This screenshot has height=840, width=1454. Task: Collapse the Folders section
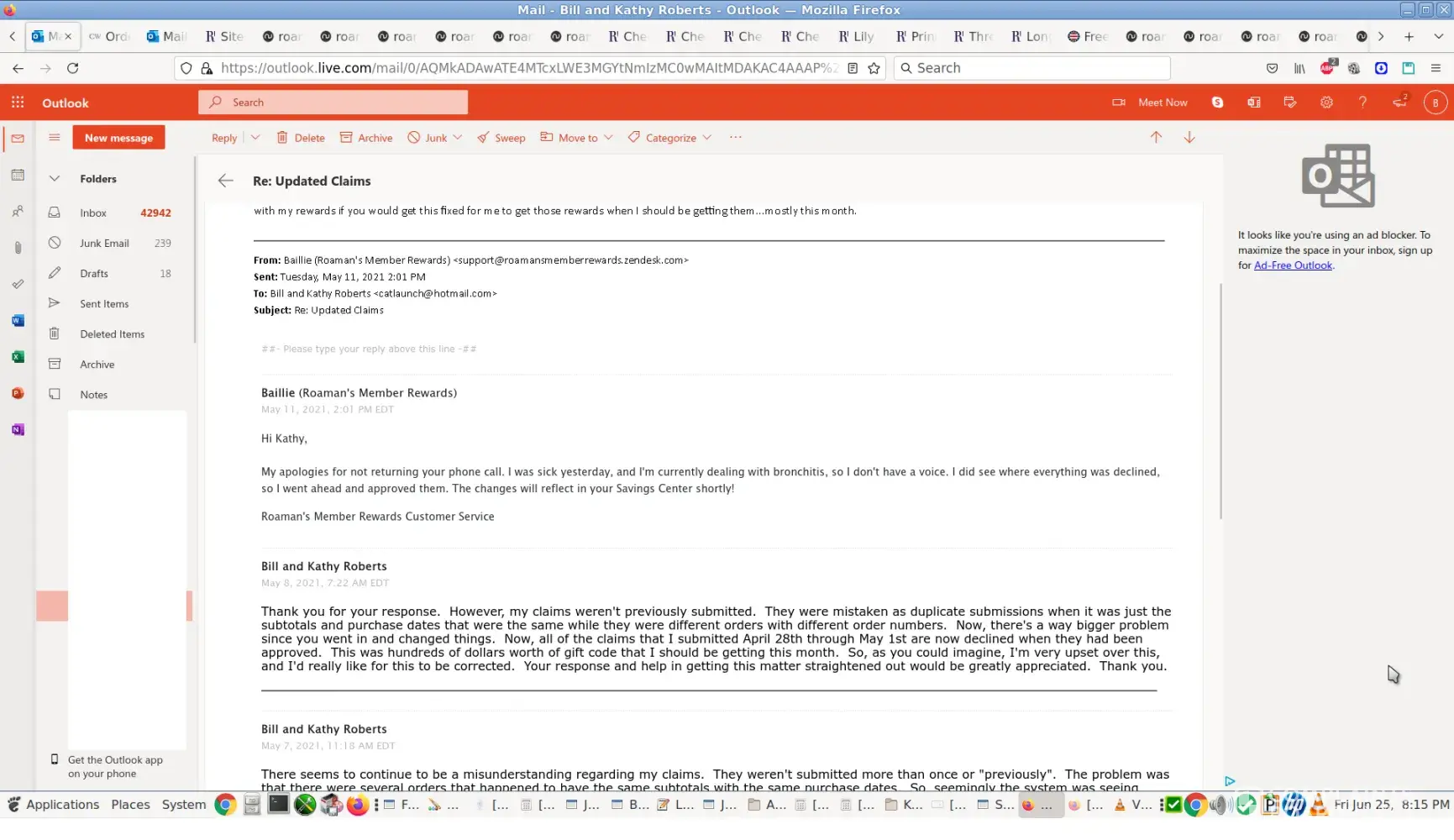tap(55, 179)
